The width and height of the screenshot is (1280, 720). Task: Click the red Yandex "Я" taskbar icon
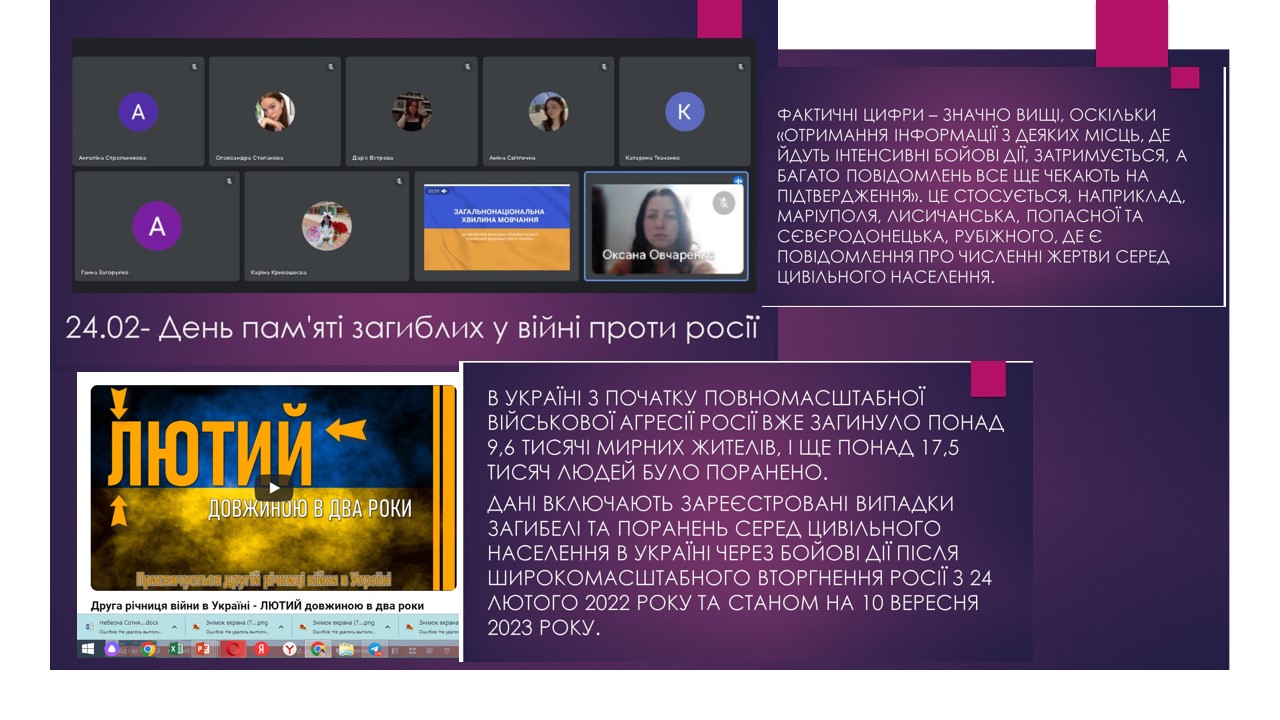coord(261,649)
